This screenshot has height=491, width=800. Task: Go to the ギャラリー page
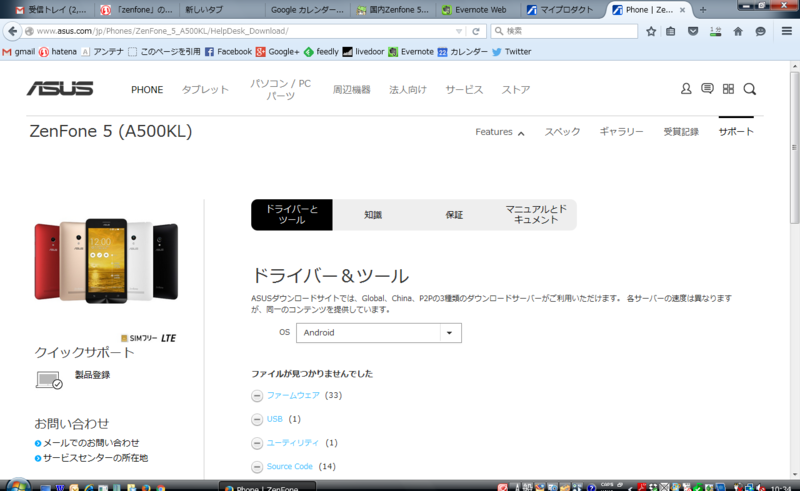pyautogui.click(x=621, y=132)
